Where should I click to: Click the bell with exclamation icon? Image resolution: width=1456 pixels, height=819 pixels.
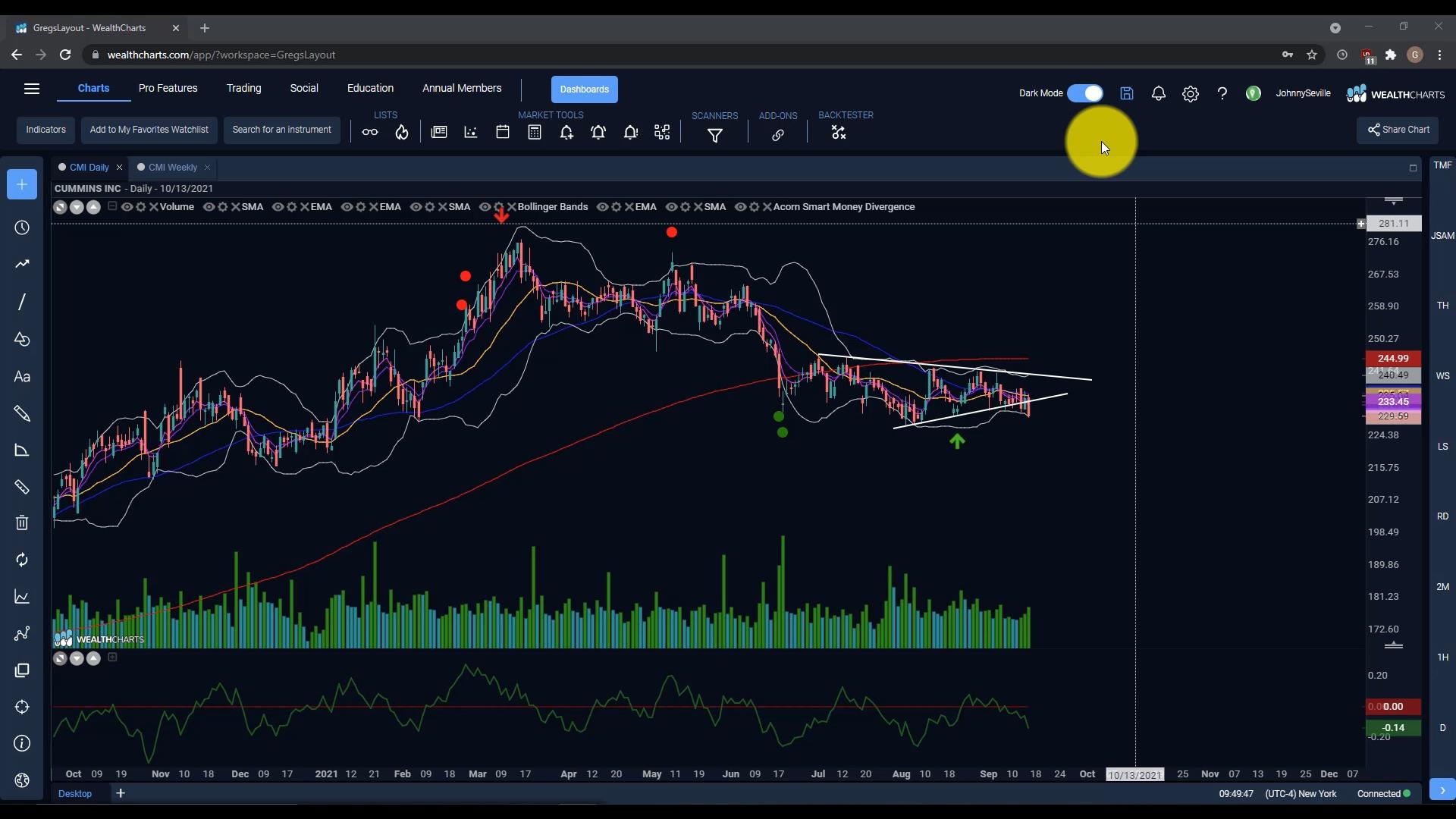[x=630, y=133]
